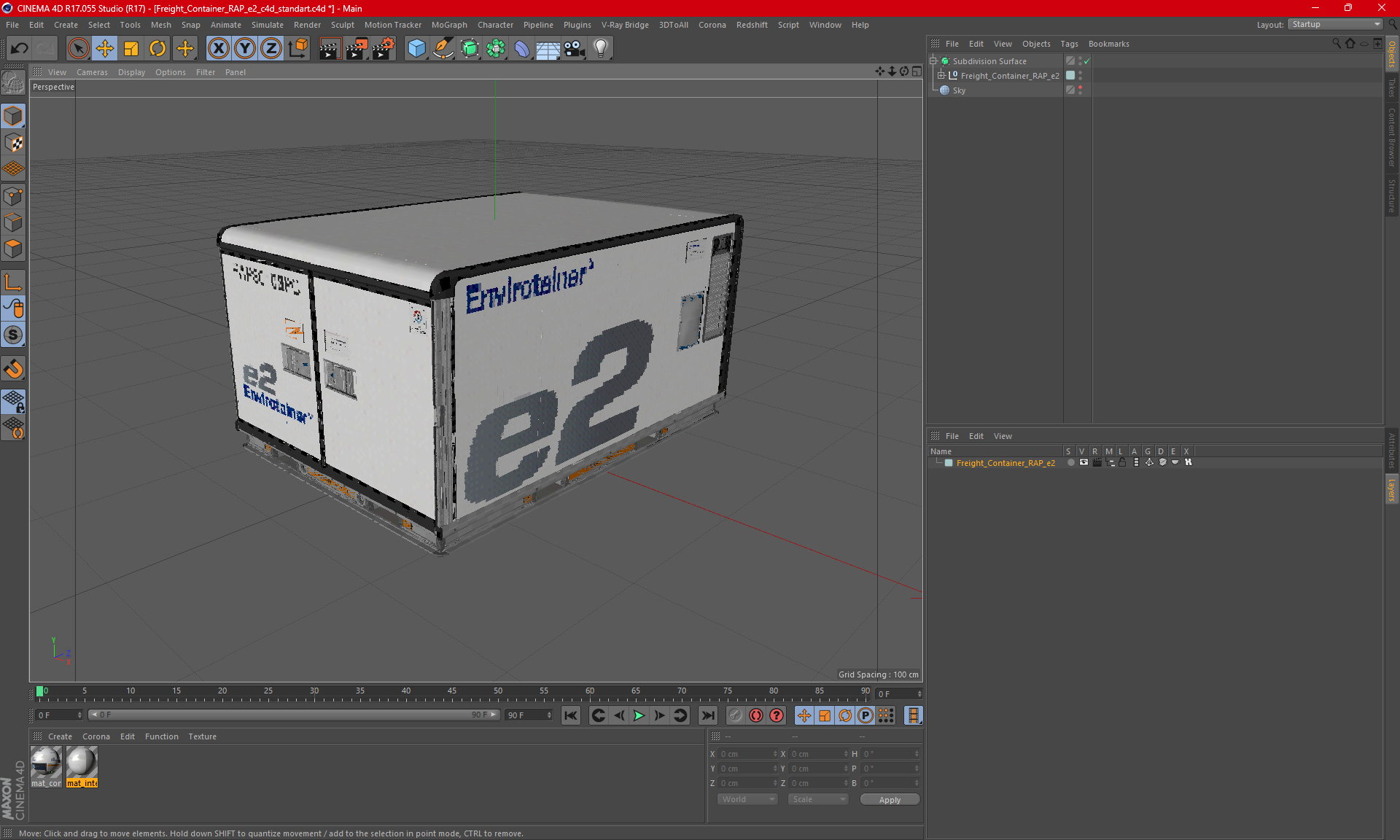1400x840 pixels.
Task: Add a Subdivision Surface generator
Action: tap(470, 48)
